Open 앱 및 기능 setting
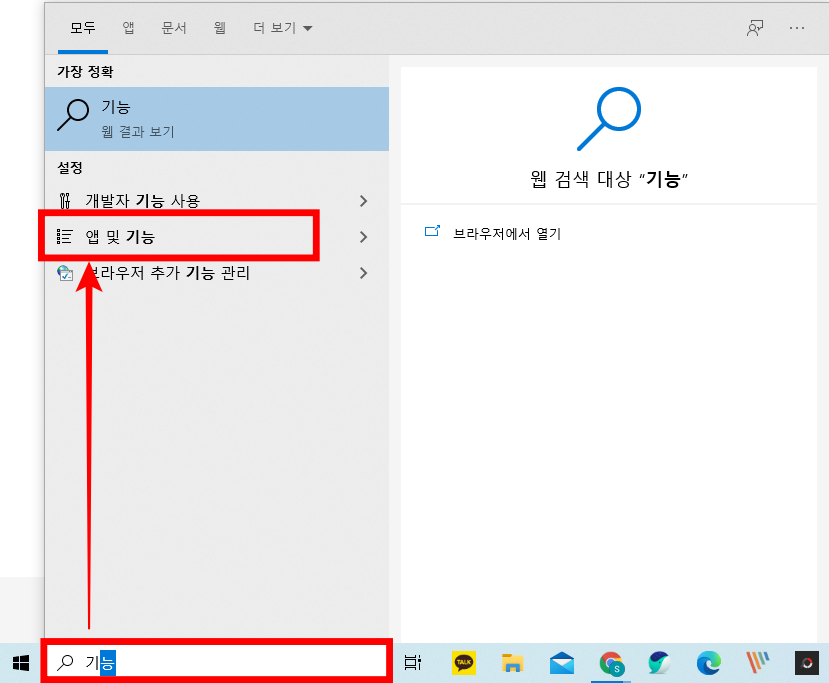Viewport: 829px width, 683px height. (217, 237)
